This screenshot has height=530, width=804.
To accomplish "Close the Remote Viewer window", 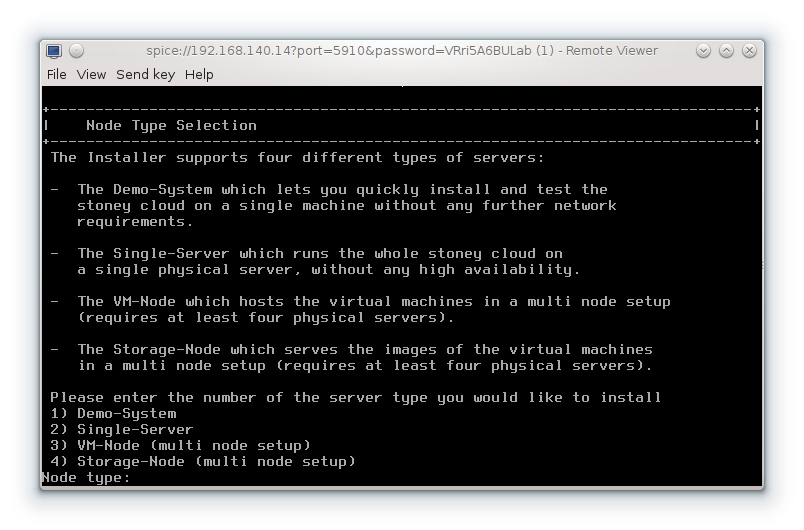I will [x=750, y=51].
